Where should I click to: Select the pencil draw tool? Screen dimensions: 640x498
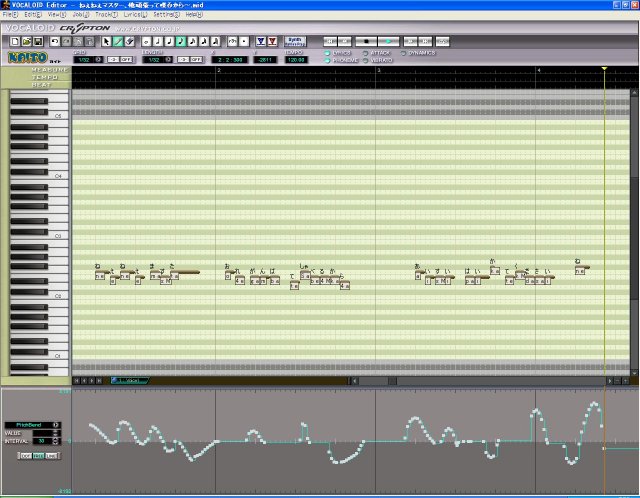pyautogui.click(x=118, y=42)
